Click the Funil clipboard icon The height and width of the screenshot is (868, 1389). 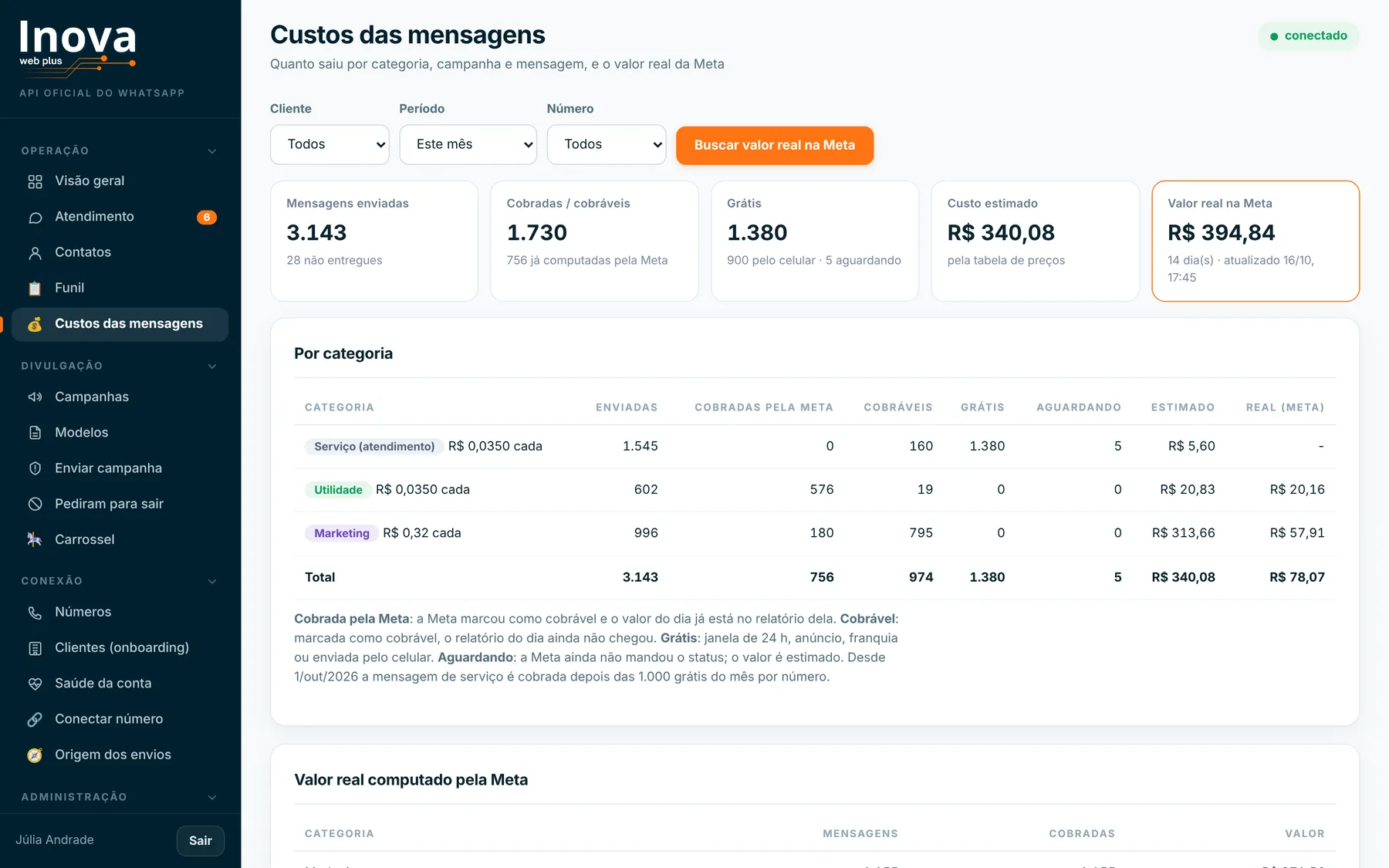tap(35, 289)
